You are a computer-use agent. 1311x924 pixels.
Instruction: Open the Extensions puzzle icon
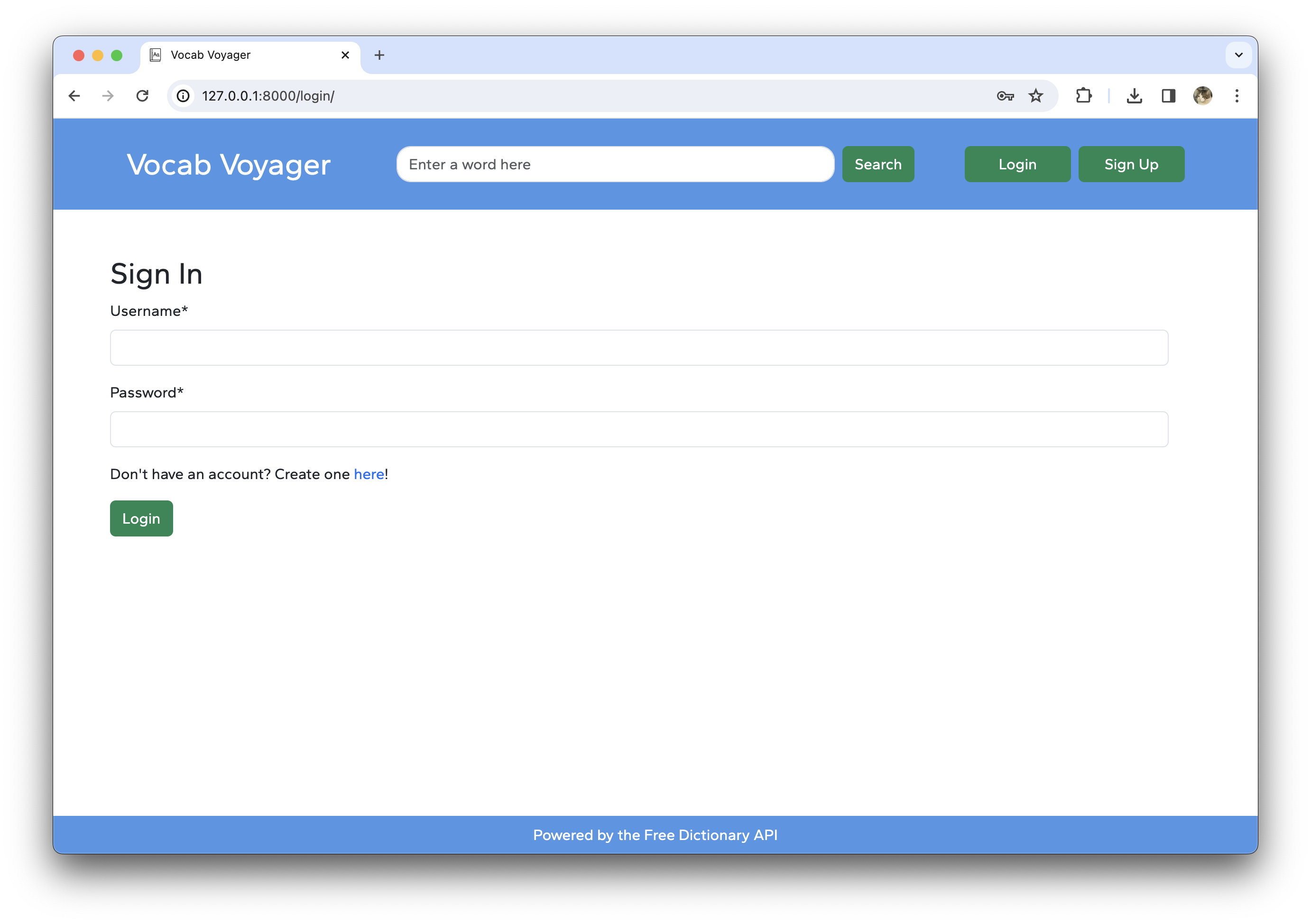[1083, 96]
